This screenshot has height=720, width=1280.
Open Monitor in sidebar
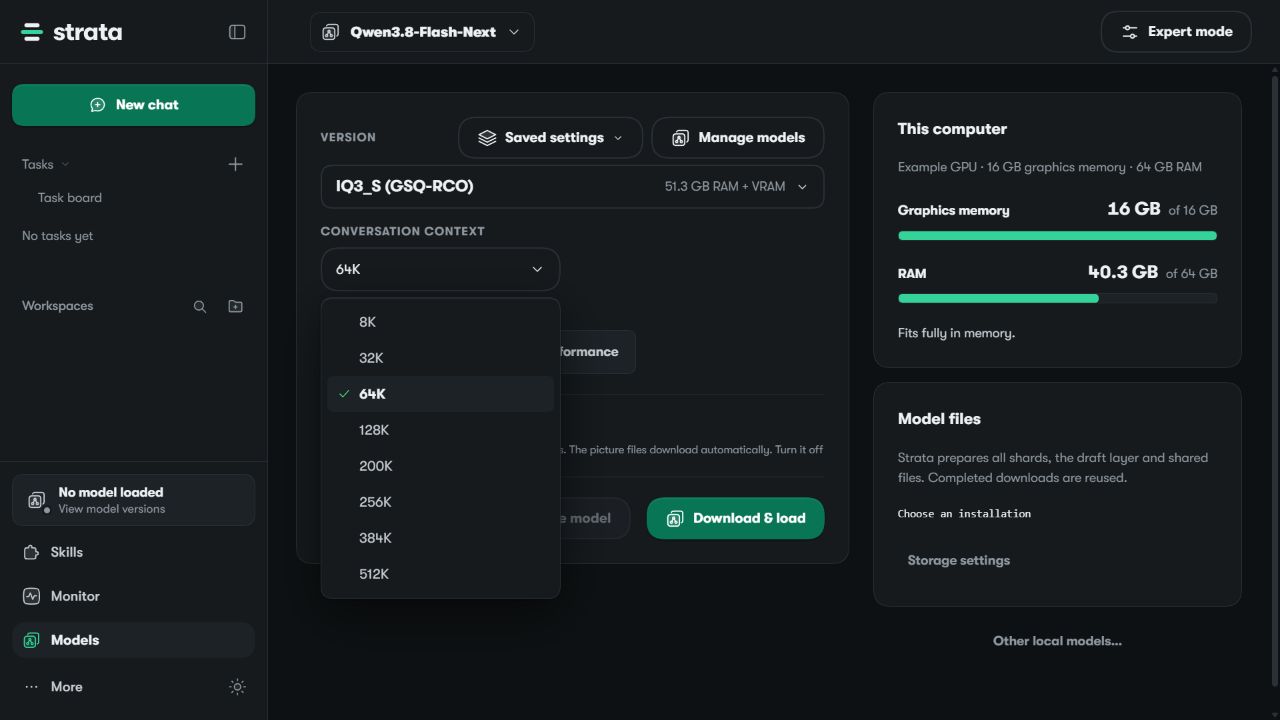tap(133, 596)
